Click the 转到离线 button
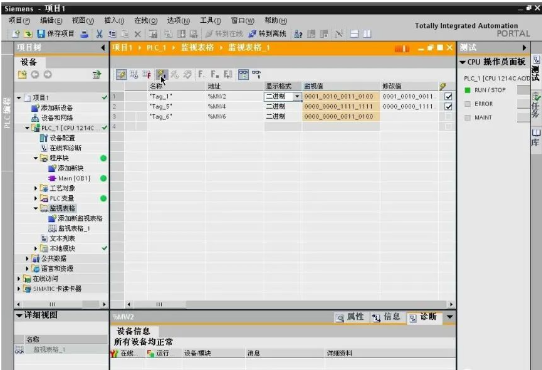 pos(268,34)
